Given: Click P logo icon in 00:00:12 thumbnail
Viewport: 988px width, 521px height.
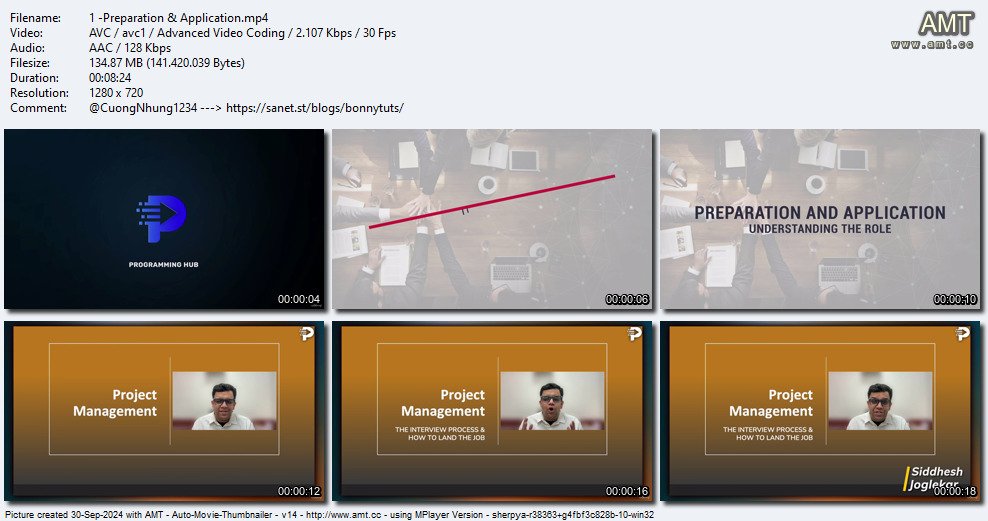Looking at the screenshot, I should pos(306,333).
